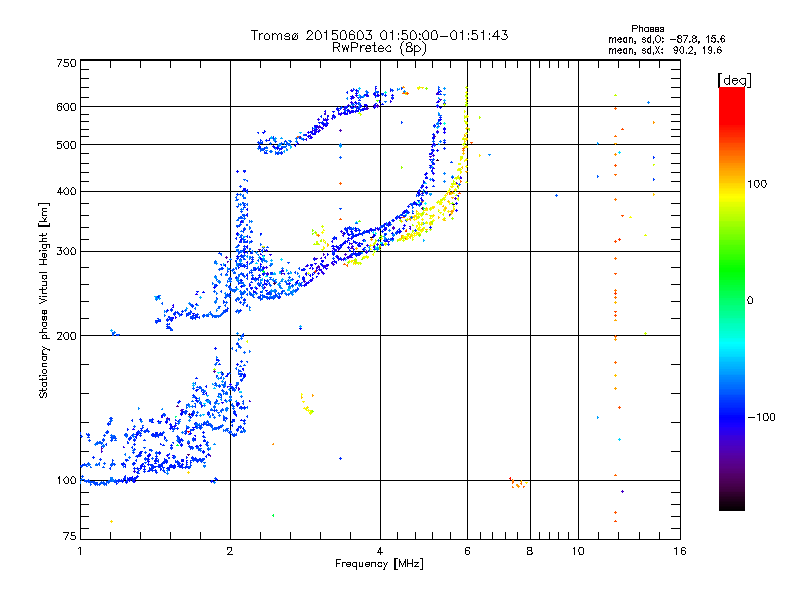Click the 'mean, sd,O: -87.8, 15.6' line
The height and width of the screenshot is (600, 800).
click(666, 39)
